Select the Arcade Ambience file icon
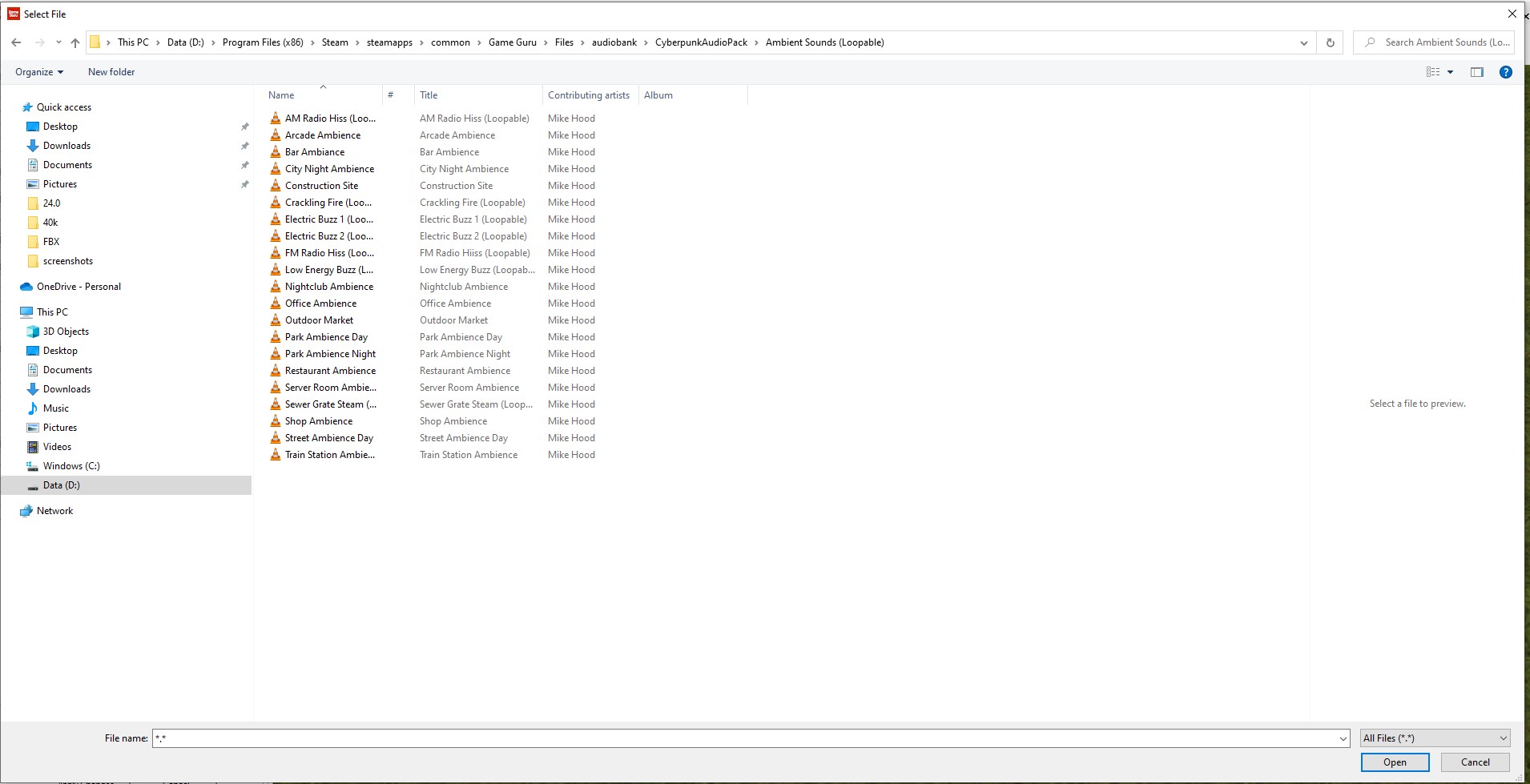 tap(276, 135)
